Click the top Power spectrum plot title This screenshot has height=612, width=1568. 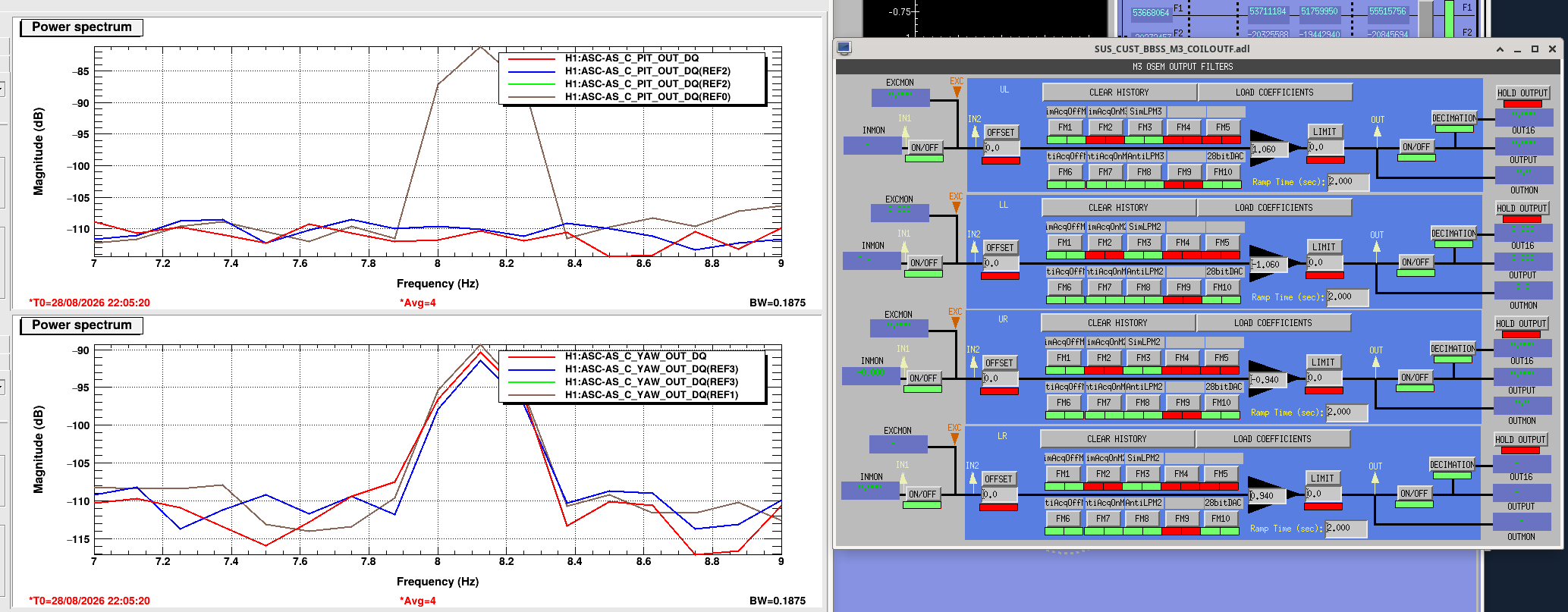[81, 27]
